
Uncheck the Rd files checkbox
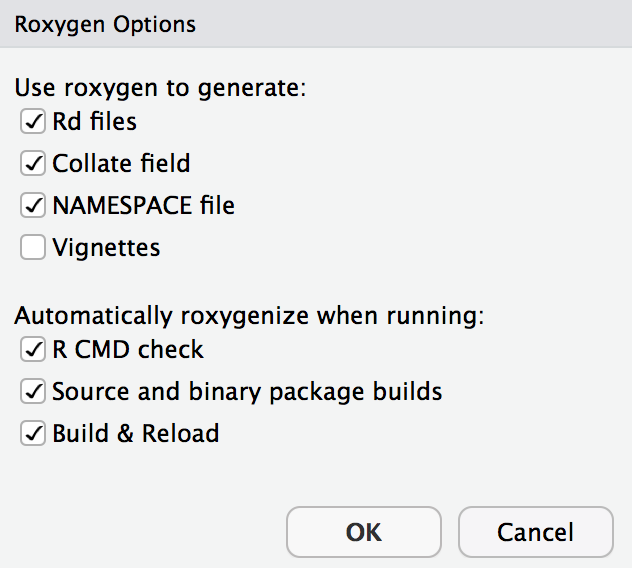pyautogui.click(x=33, y=122)
